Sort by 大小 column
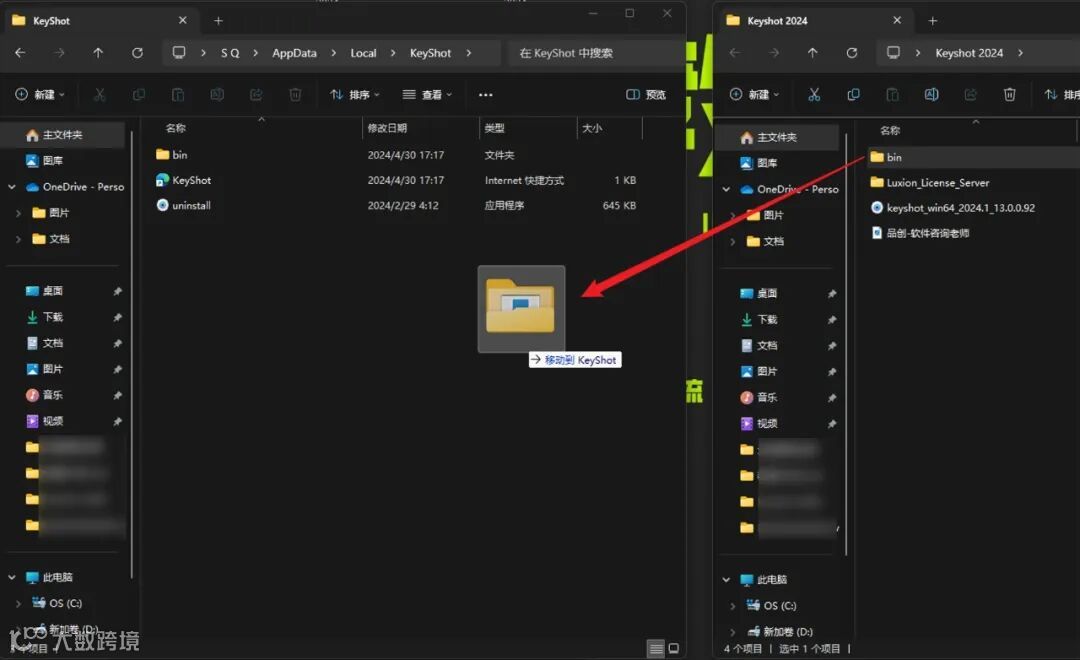The height and width of the screenshot is (660, 1080). click(x=592, y=128)
